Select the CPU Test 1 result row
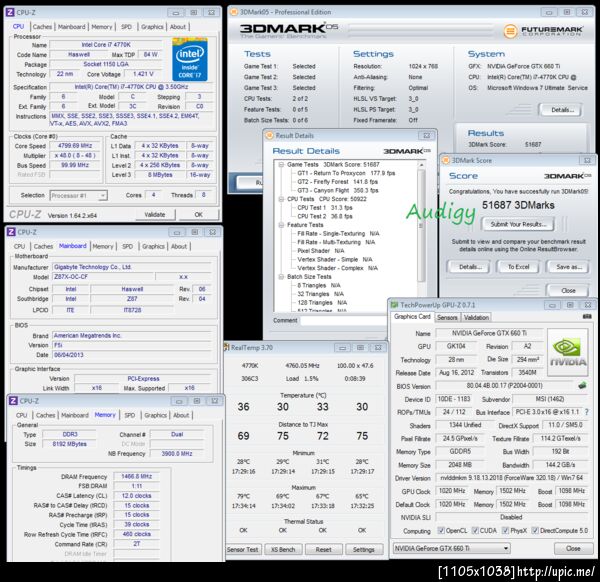This screenshot has width=600, height=582. tap(324, 208)
